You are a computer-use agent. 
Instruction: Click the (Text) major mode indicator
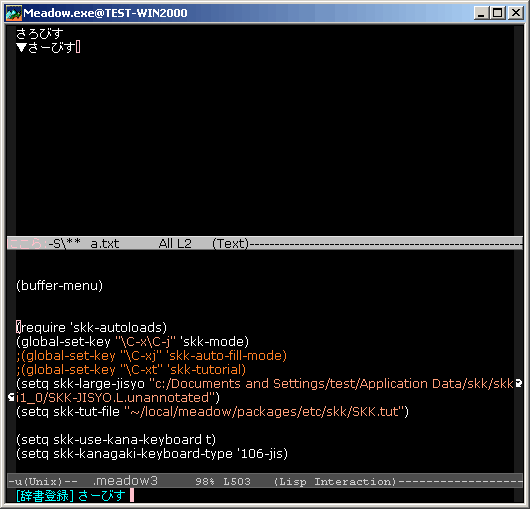click(x=231, y=243)
